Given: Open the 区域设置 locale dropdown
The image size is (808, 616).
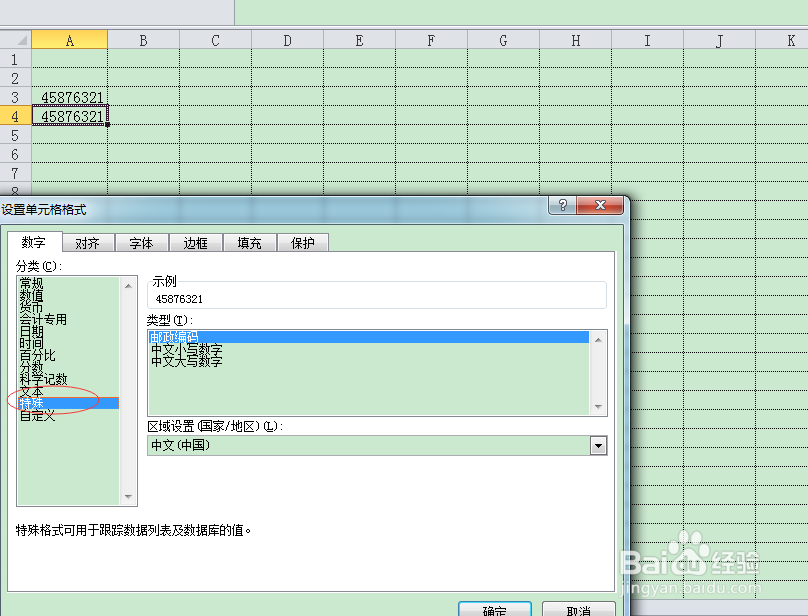Looking at the screenshot, I should [598, 445].
